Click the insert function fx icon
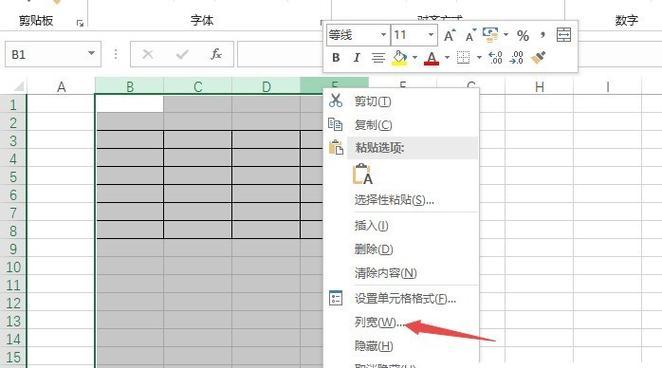 click(216, 54)
